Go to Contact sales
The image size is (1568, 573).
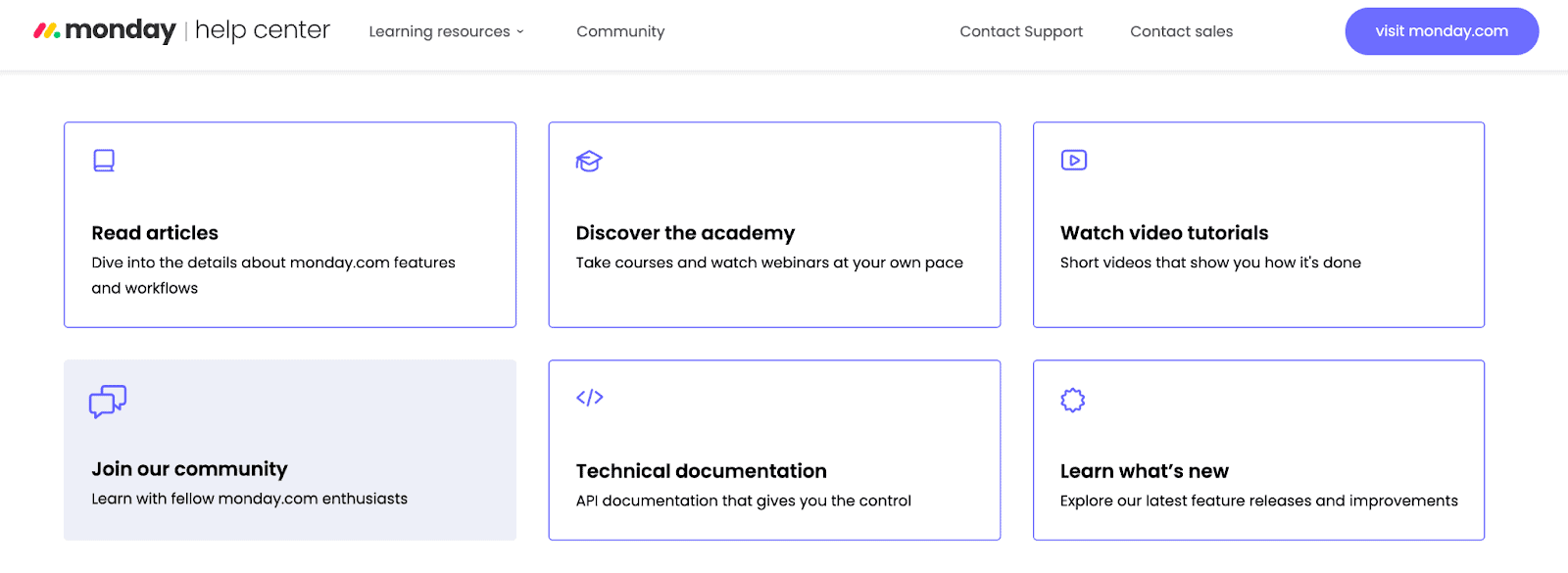1181,31
